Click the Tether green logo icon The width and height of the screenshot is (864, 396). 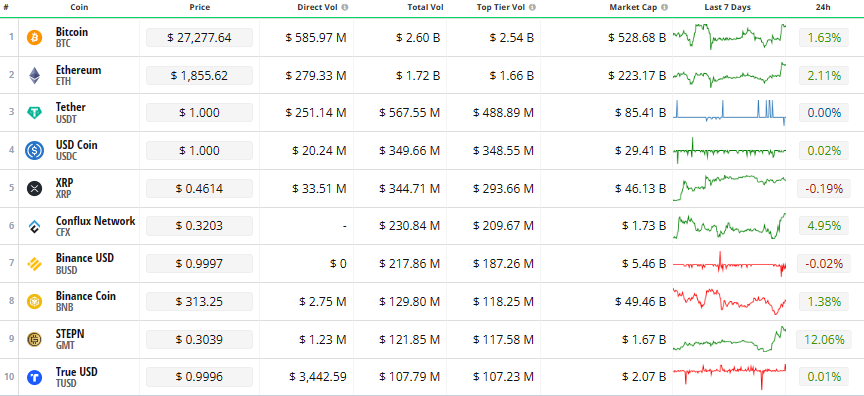35,113
